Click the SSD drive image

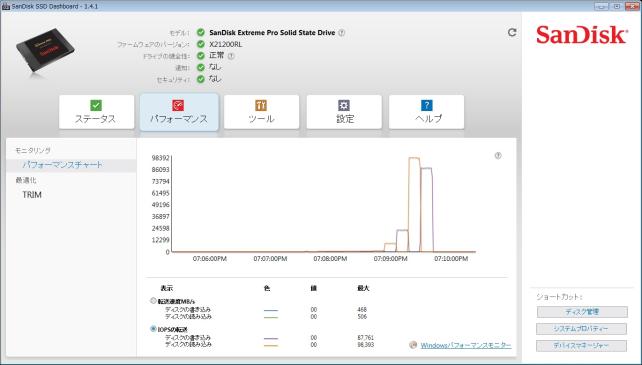pyautogui.click(x=45, y=50)
